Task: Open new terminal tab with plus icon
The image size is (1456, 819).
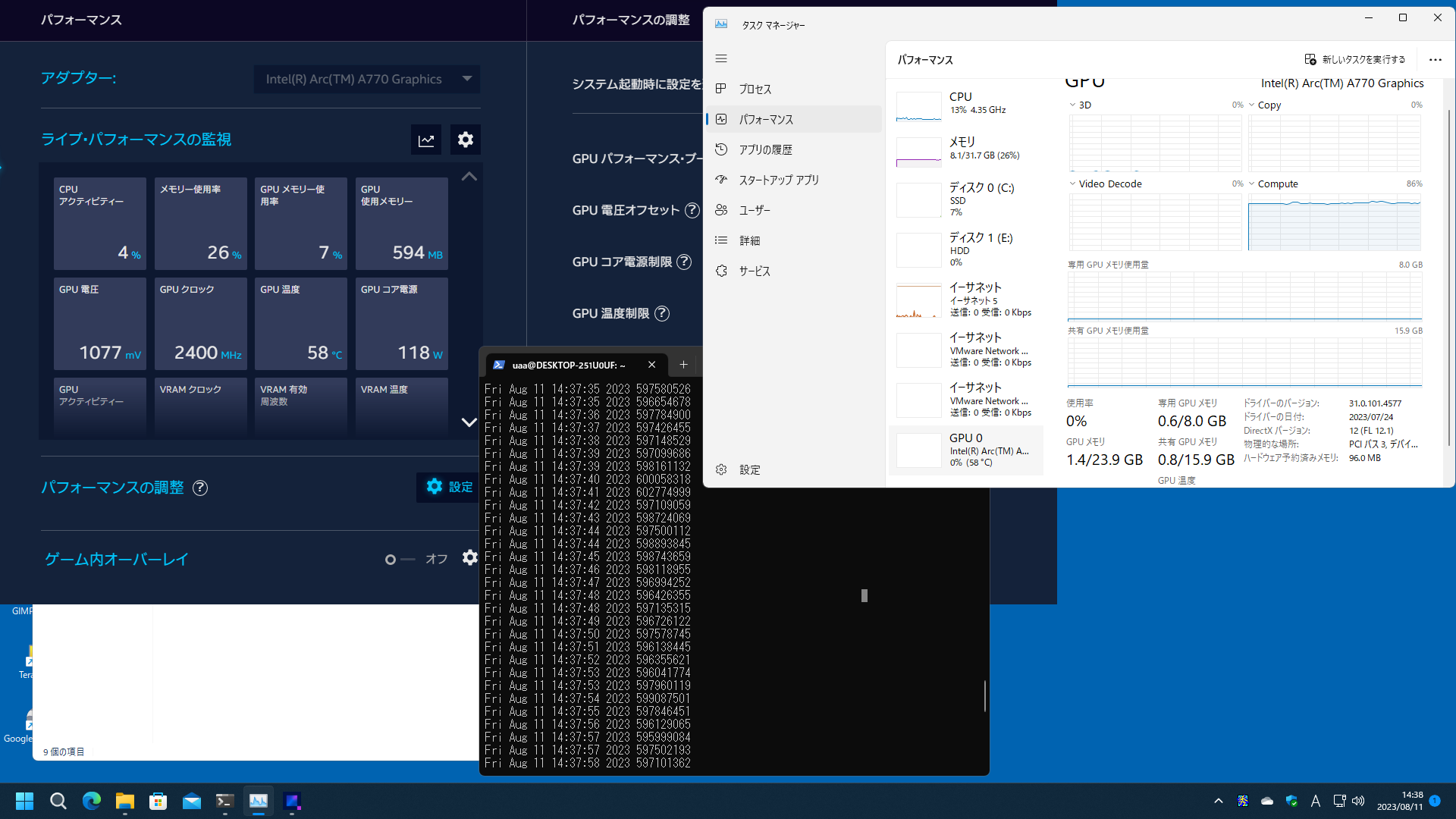Action: click(x=683, y=365)
